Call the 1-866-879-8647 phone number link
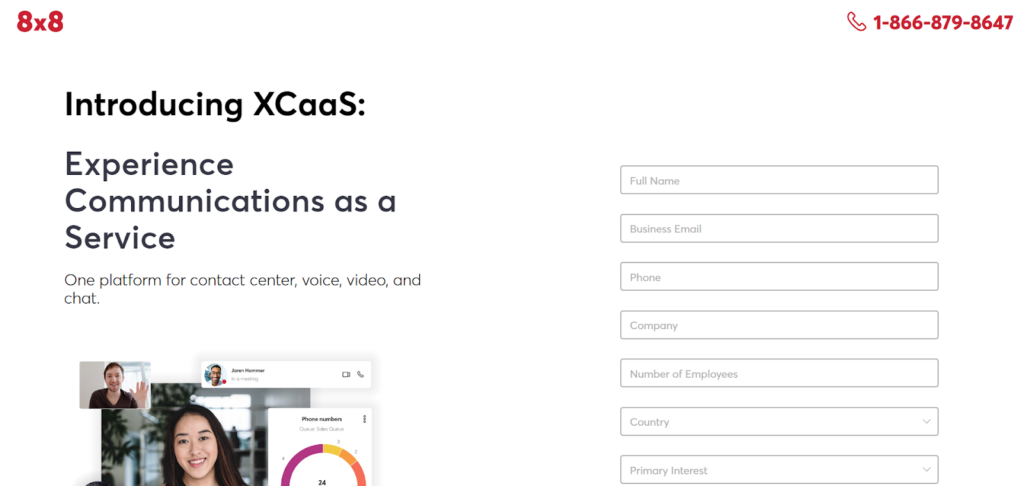1024x486 pixels. [942, 22]
